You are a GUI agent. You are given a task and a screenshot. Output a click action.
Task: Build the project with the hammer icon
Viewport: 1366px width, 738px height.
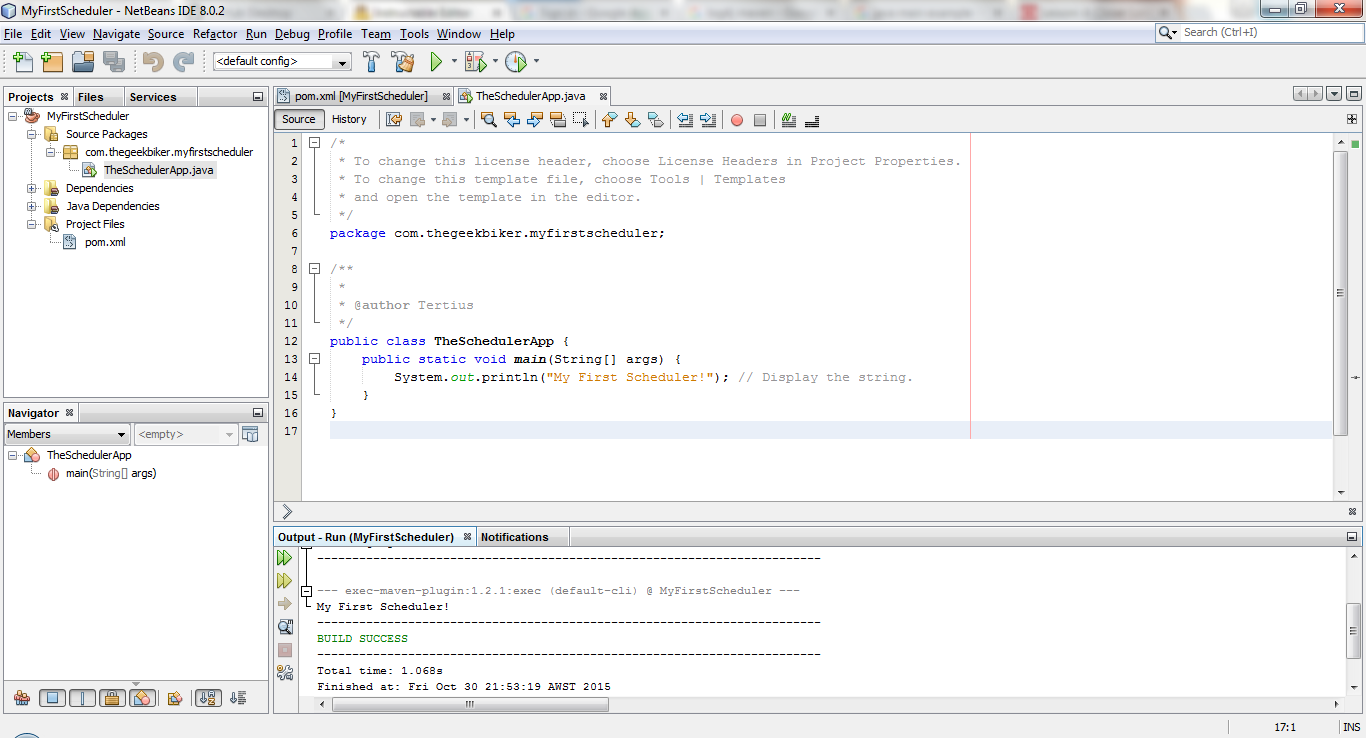[x=371, y=62]
